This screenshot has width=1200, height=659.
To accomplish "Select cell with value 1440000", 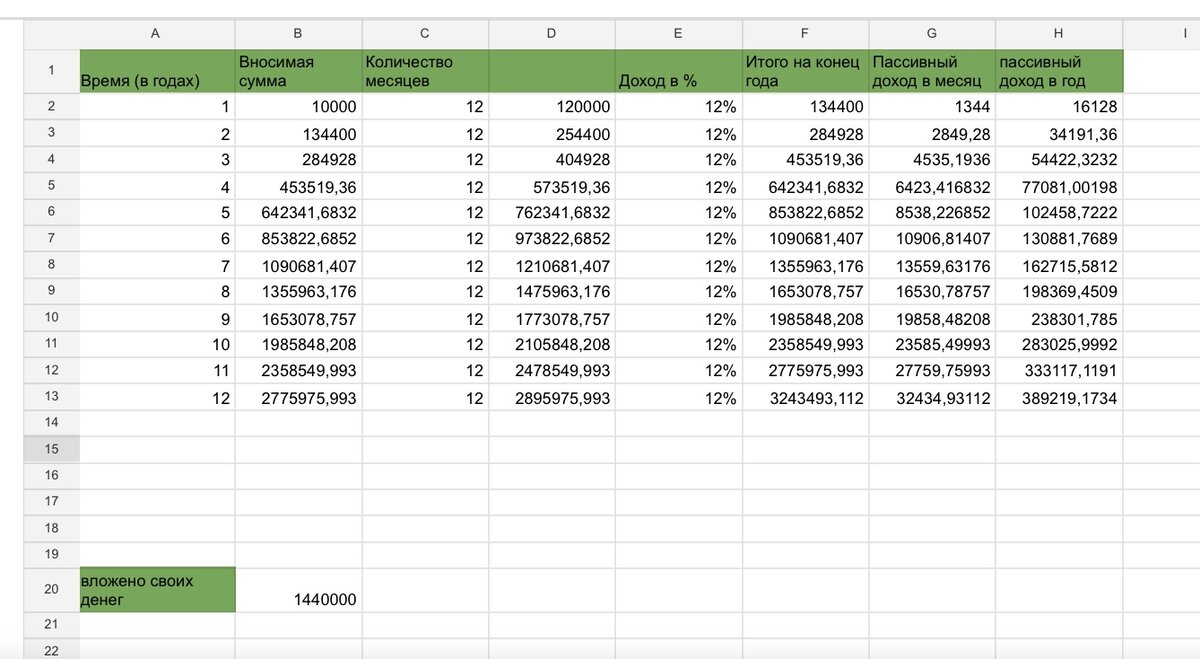I will (298, 589).
